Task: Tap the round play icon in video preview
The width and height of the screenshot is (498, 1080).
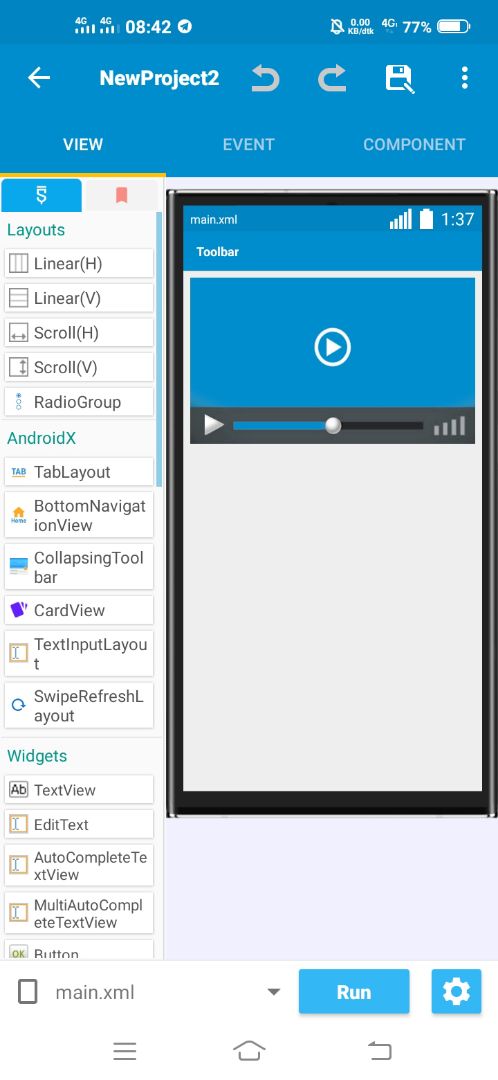Action: point(333,347)
